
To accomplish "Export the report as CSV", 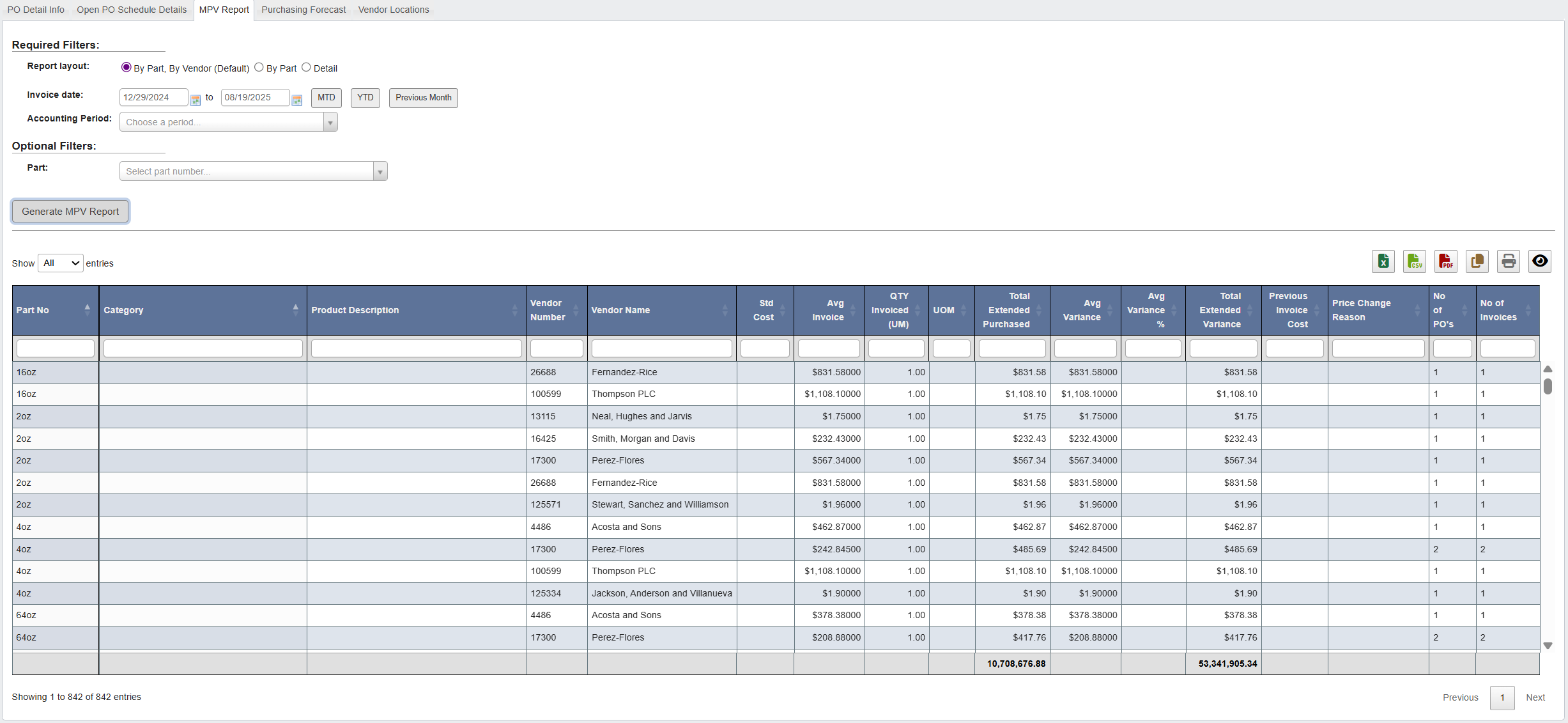I will pyautogui.click(x=1414, y=261).
